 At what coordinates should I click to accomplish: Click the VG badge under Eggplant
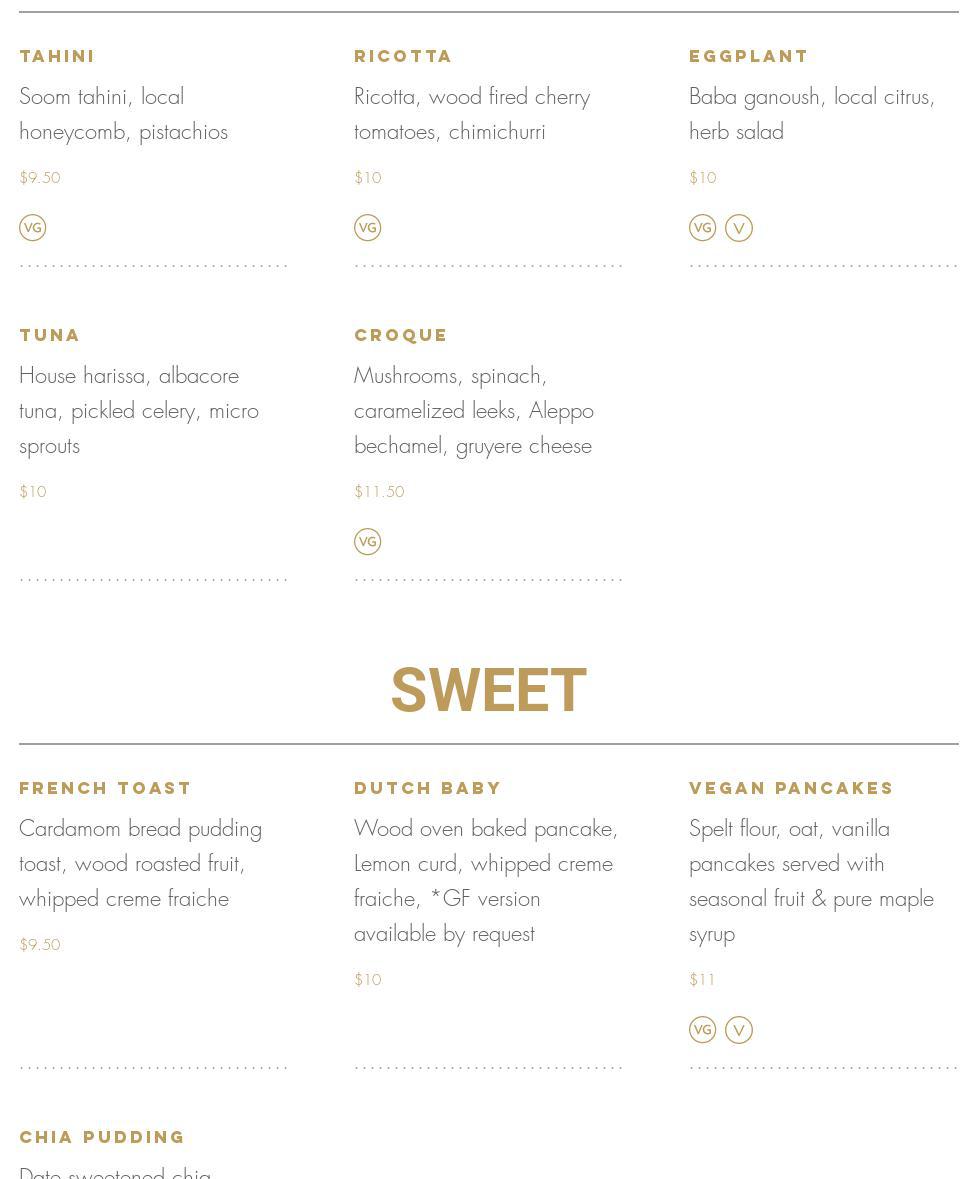[703, 228]
